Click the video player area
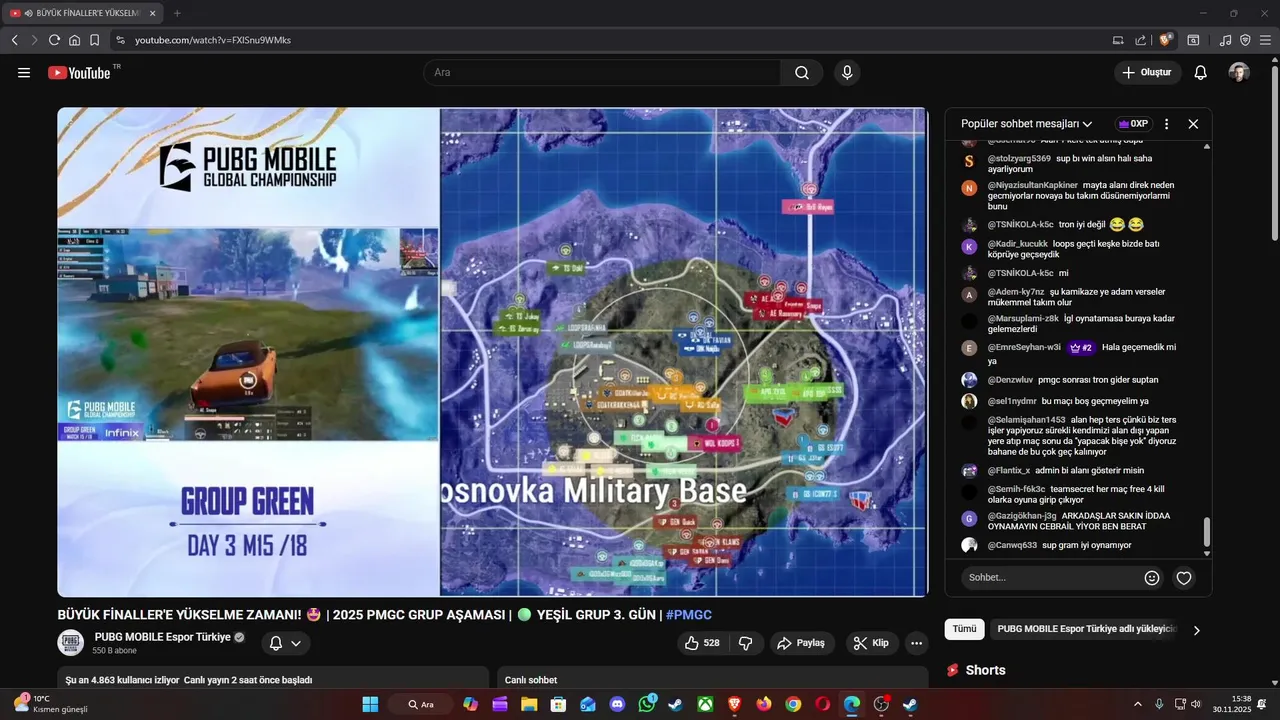The height and width of the screenshot is (720, 1280). (x=493, y=352)
